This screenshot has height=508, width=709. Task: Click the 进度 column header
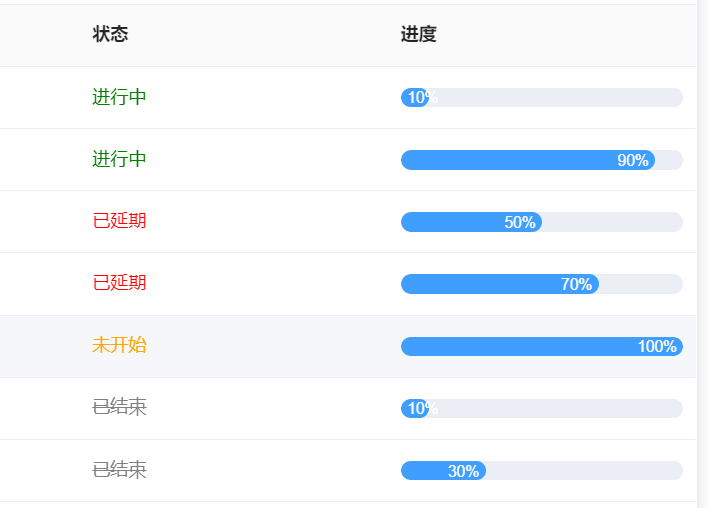point(418,35)
